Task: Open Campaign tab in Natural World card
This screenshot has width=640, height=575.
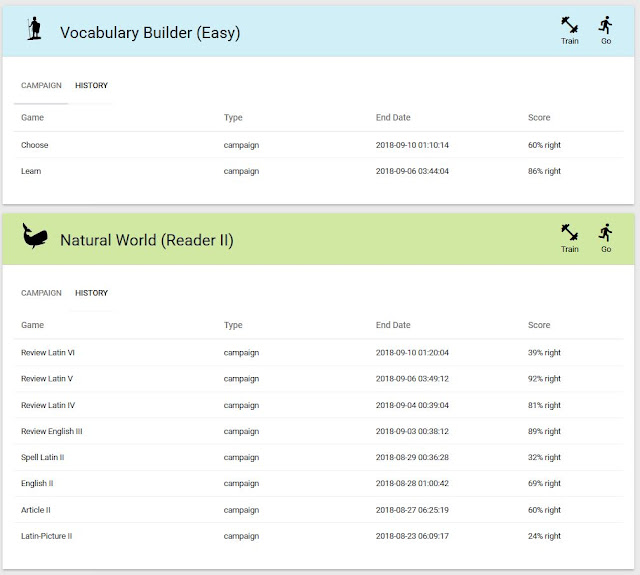Action: (41, 293)
